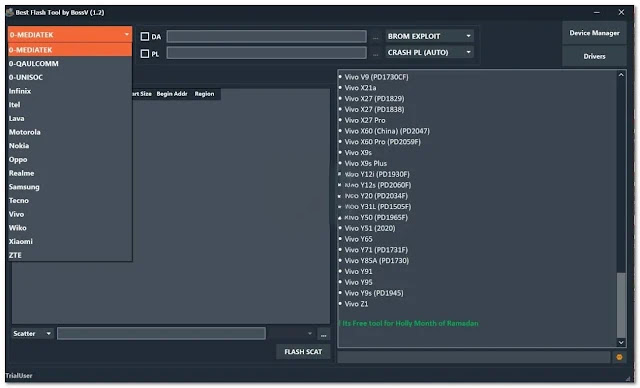Click the scroll down arrow of device list
The width and height of the screenshot is (640, 388).
621,342
